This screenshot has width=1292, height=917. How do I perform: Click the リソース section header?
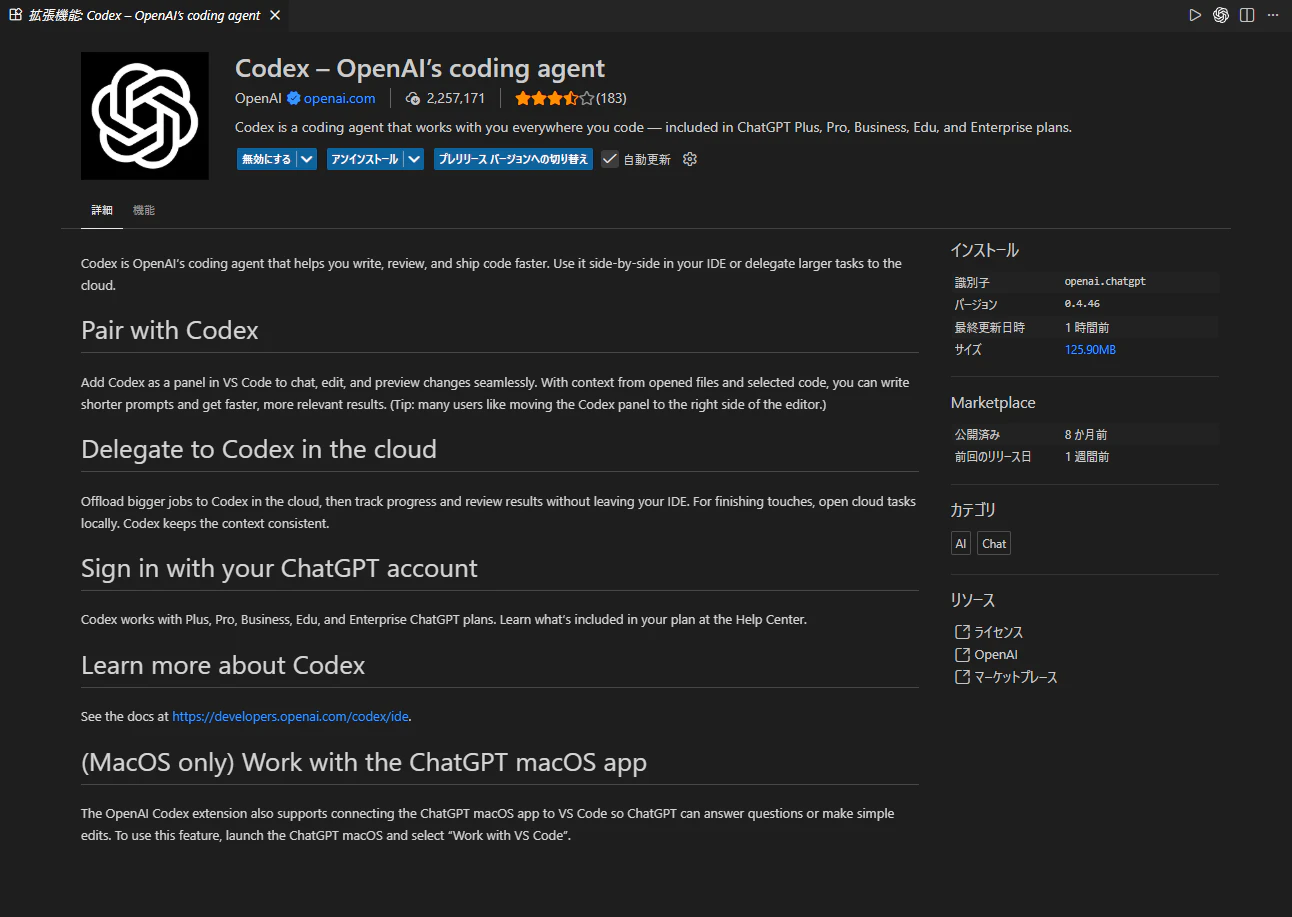973,600
